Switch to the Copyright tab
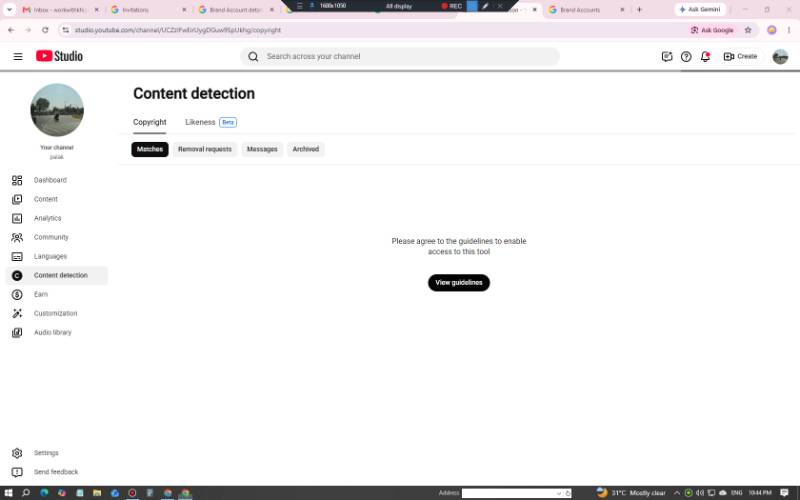The height and width of the screenshot is (500, 800). coord(149,122)
